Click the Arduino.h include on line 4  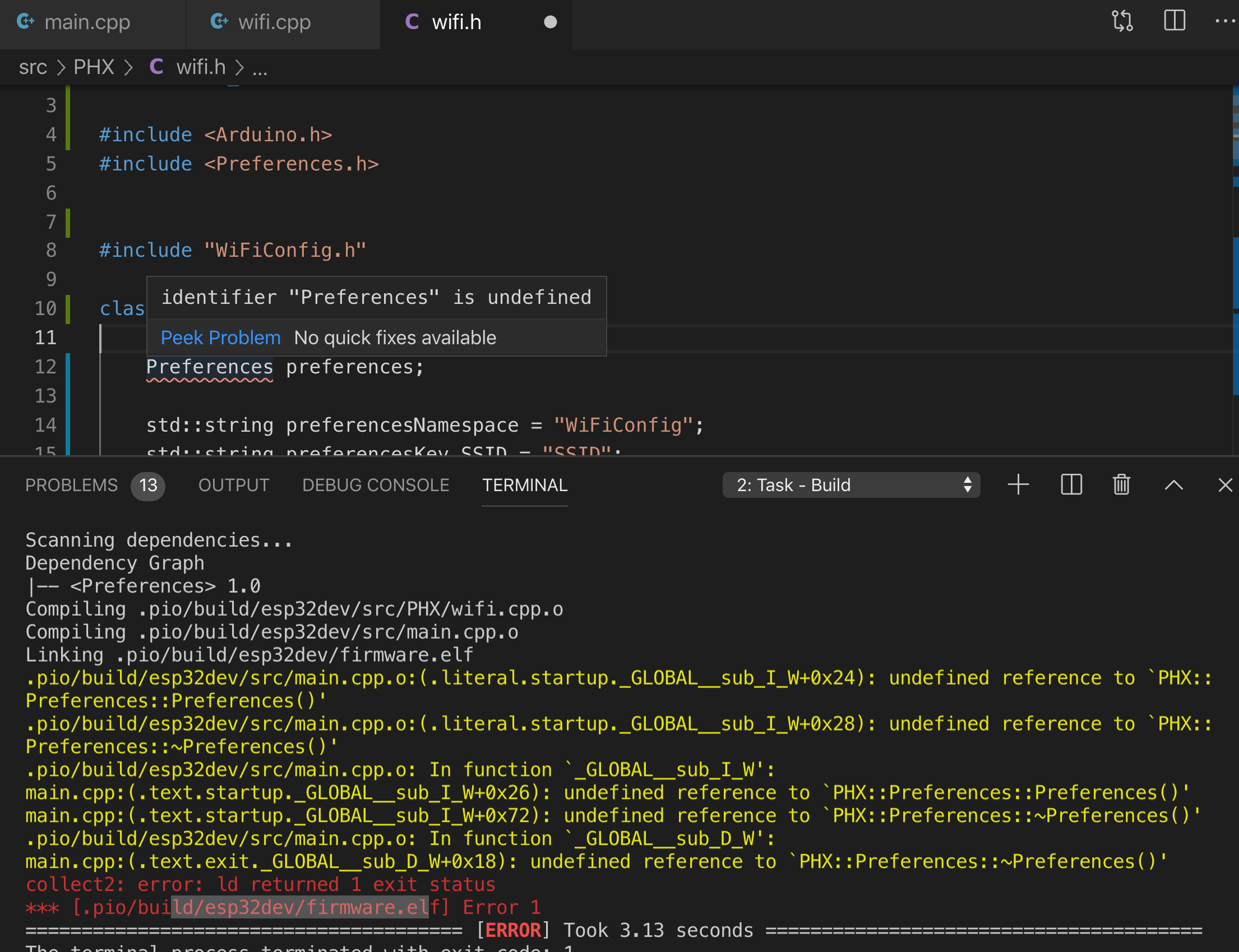point(268,135)
